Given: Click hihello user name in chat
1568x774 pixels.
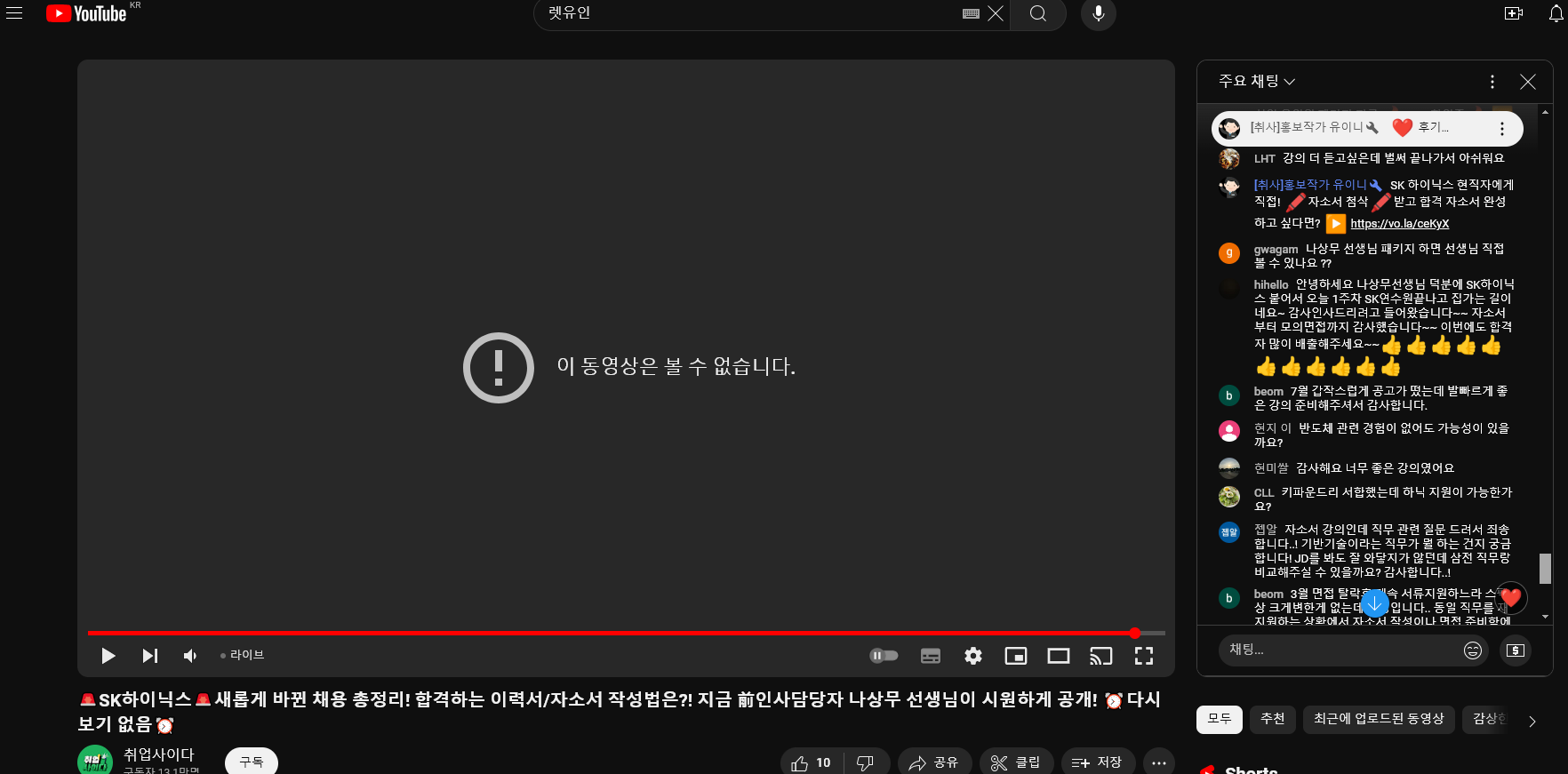Looking at the screenshot, I should tap(1271, 285).
